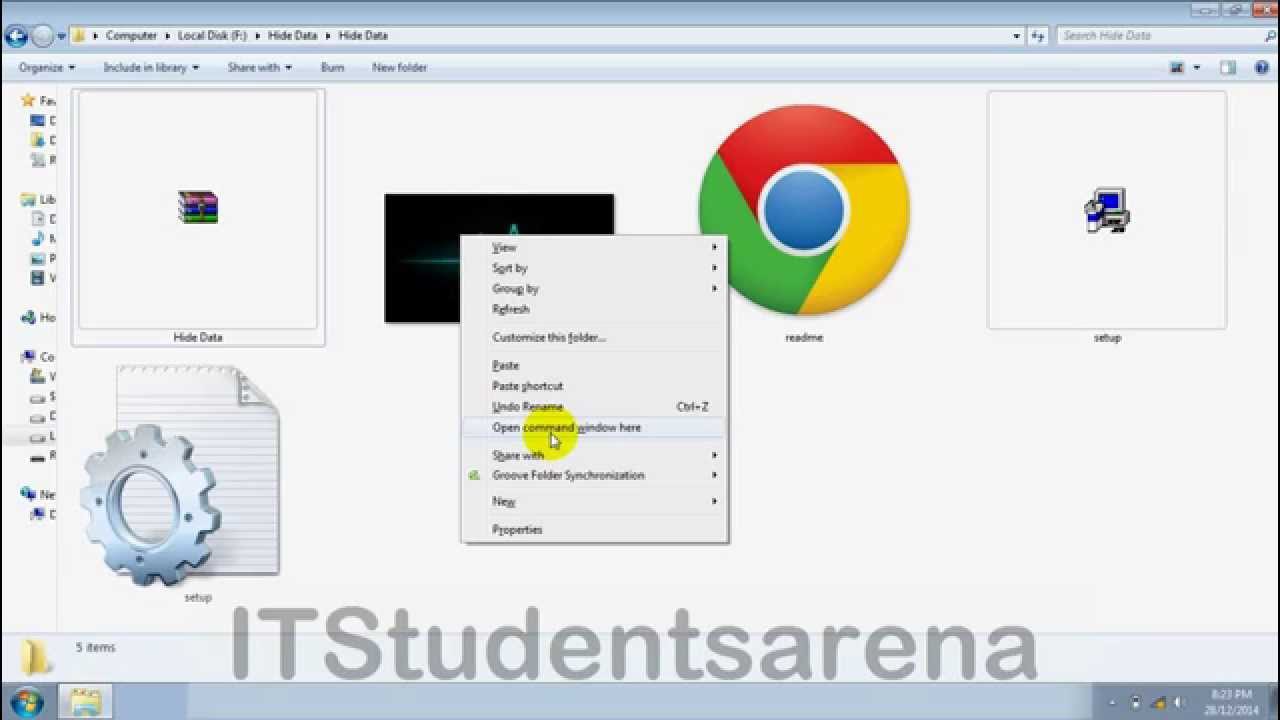This screenshot has height=720, width=1280.
Task: Toggle the preview pane button
Action: pos(1228,68)
